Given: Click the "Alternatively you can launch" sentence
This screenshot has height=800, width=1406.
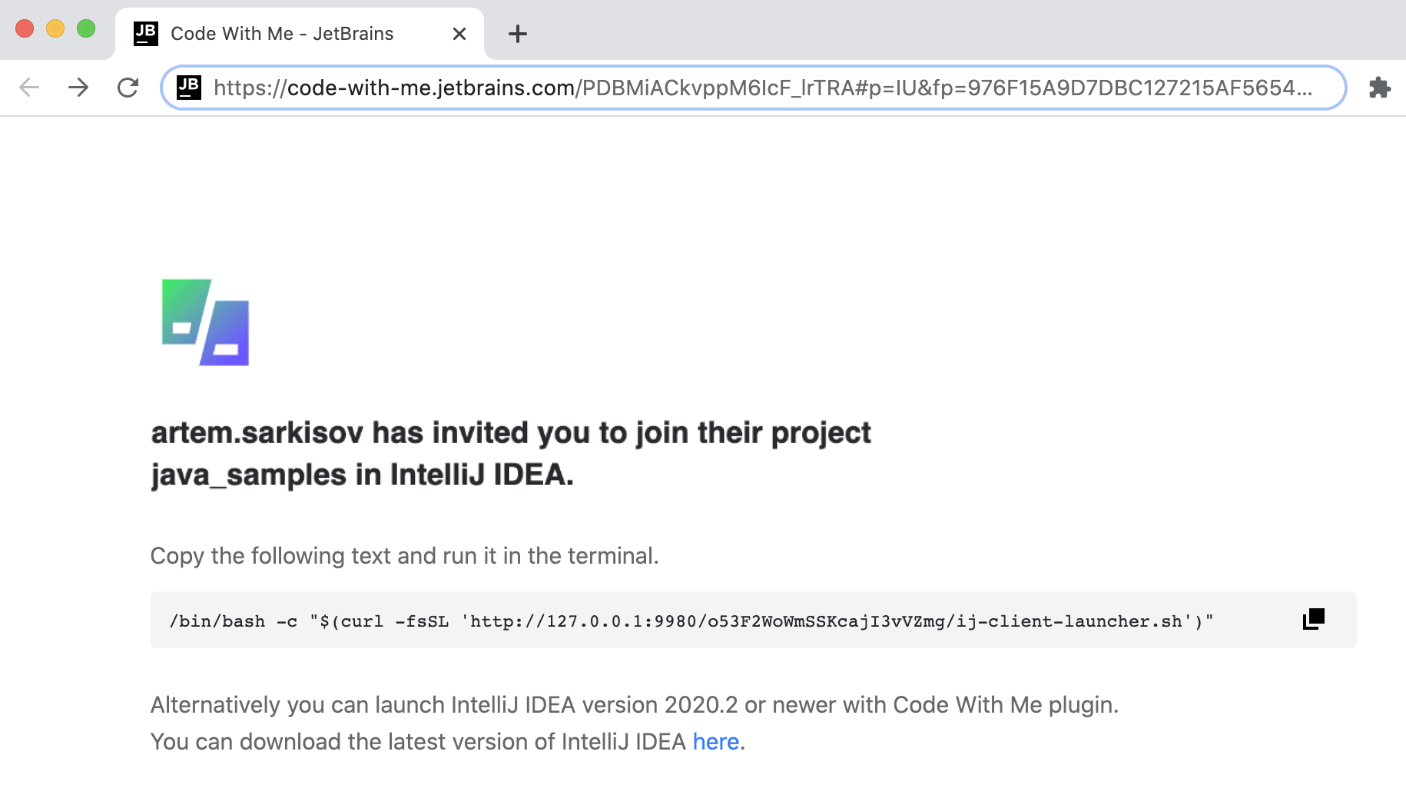Looking at the screenshot, I should pos(633,705).
